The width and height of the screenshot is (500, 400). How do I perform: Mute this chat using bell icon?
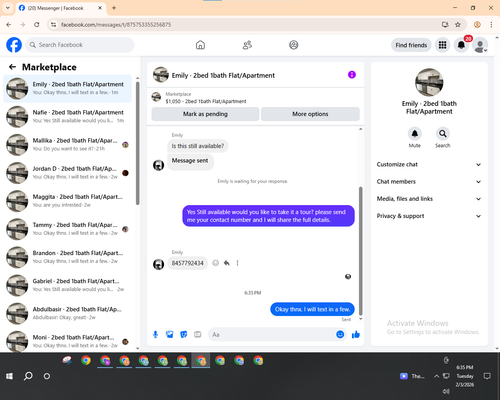tap(415, 134)
